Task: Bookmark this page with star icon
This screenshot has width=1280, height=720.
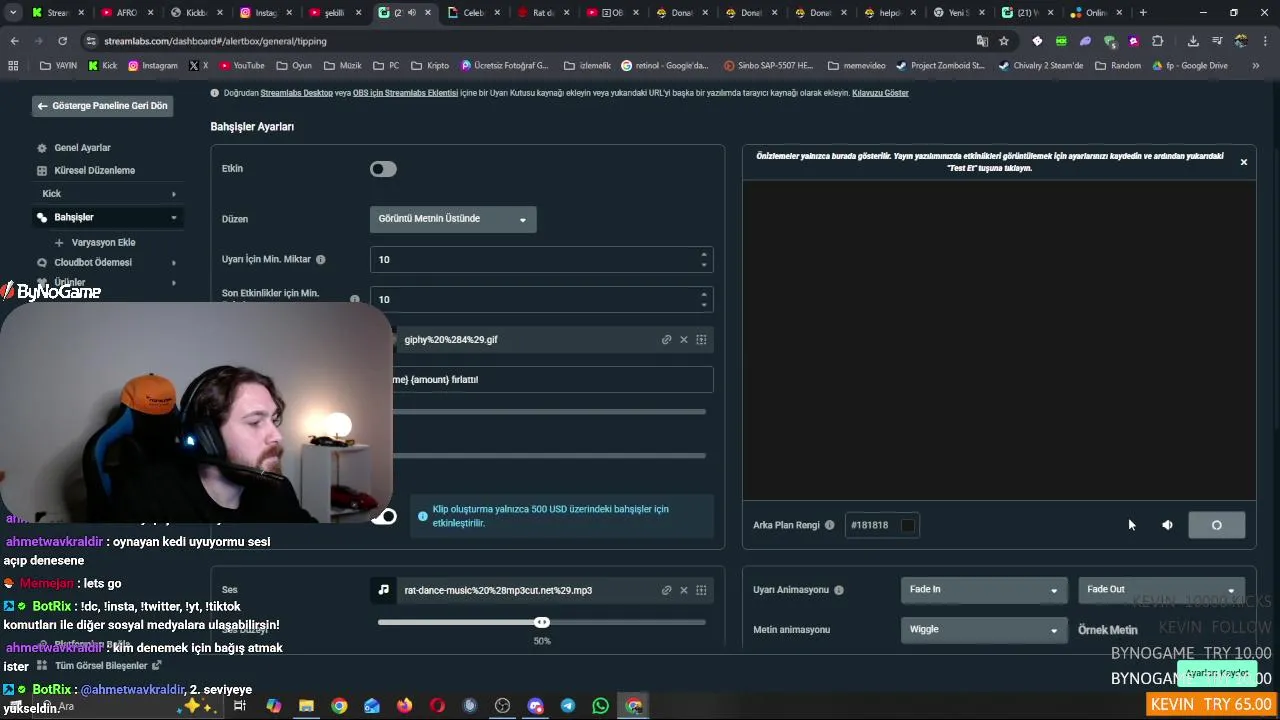Action: (x=1004, y=41)
